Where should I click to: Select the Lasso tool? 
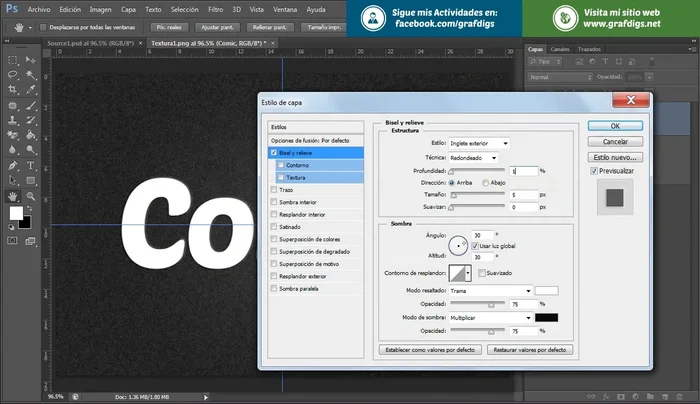[13, 75]
